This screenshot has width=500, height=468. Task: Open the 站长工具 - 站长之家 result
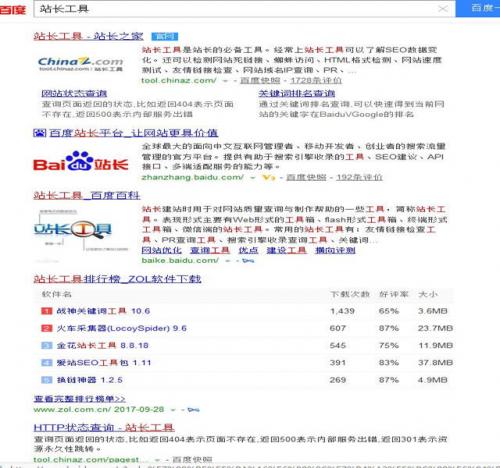click(88, 36)
